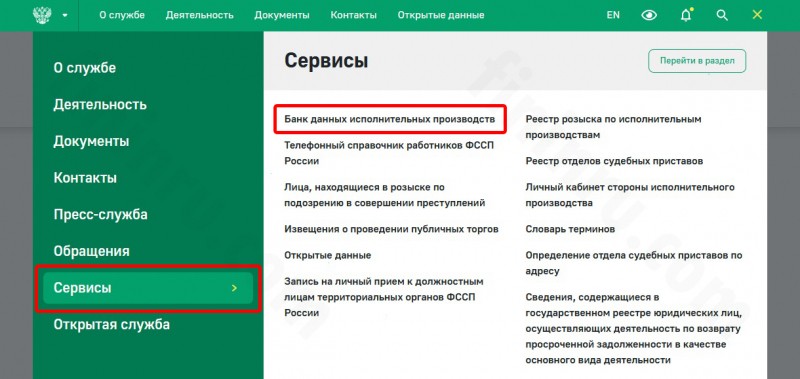Select 'Документы' in the green sidebar
800x379 pixels.
click(91, 141)
